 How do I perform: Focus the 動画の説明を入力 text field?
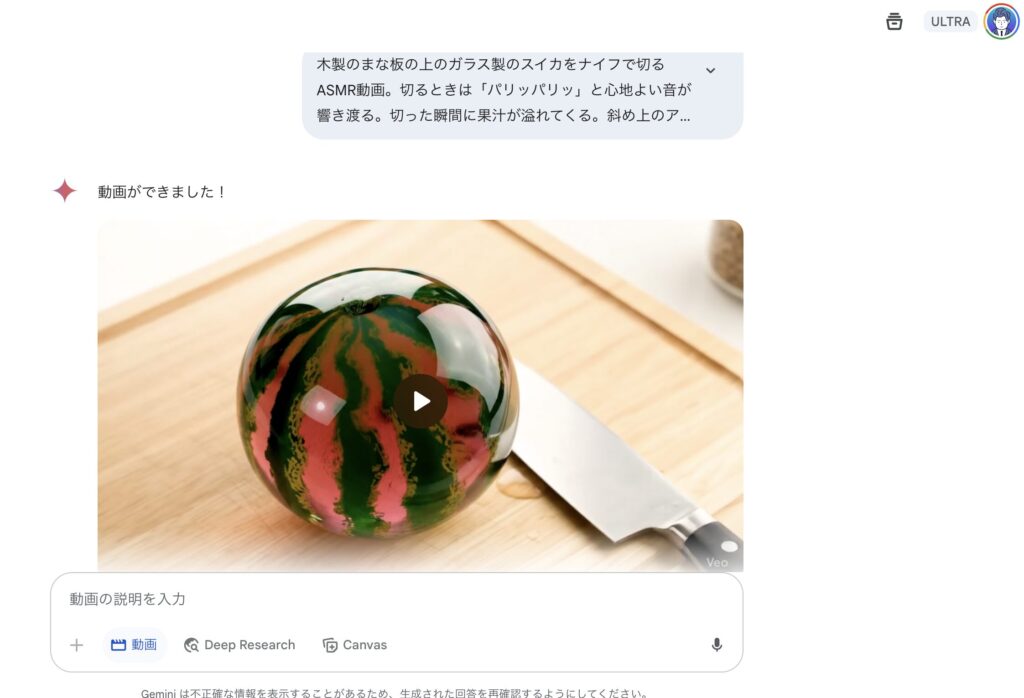396,599
